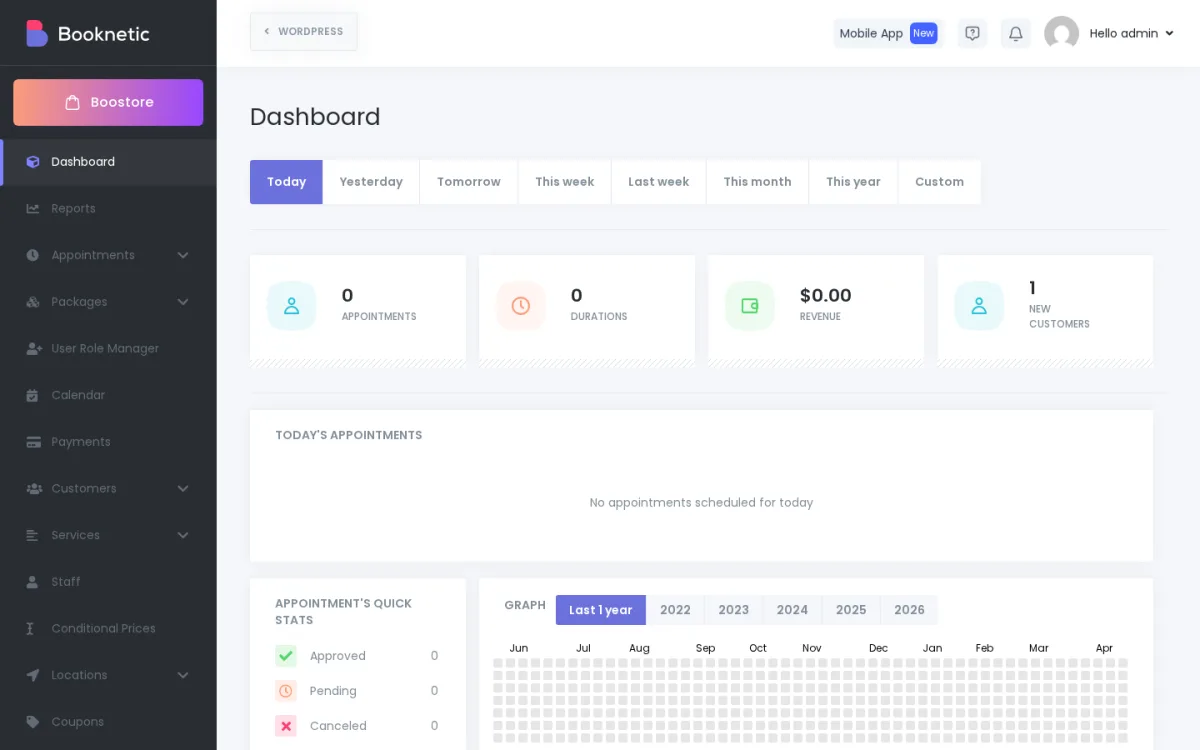Click the Canceled red X icon
Viewport: 1200px width, 750px height.
[286, 726]
